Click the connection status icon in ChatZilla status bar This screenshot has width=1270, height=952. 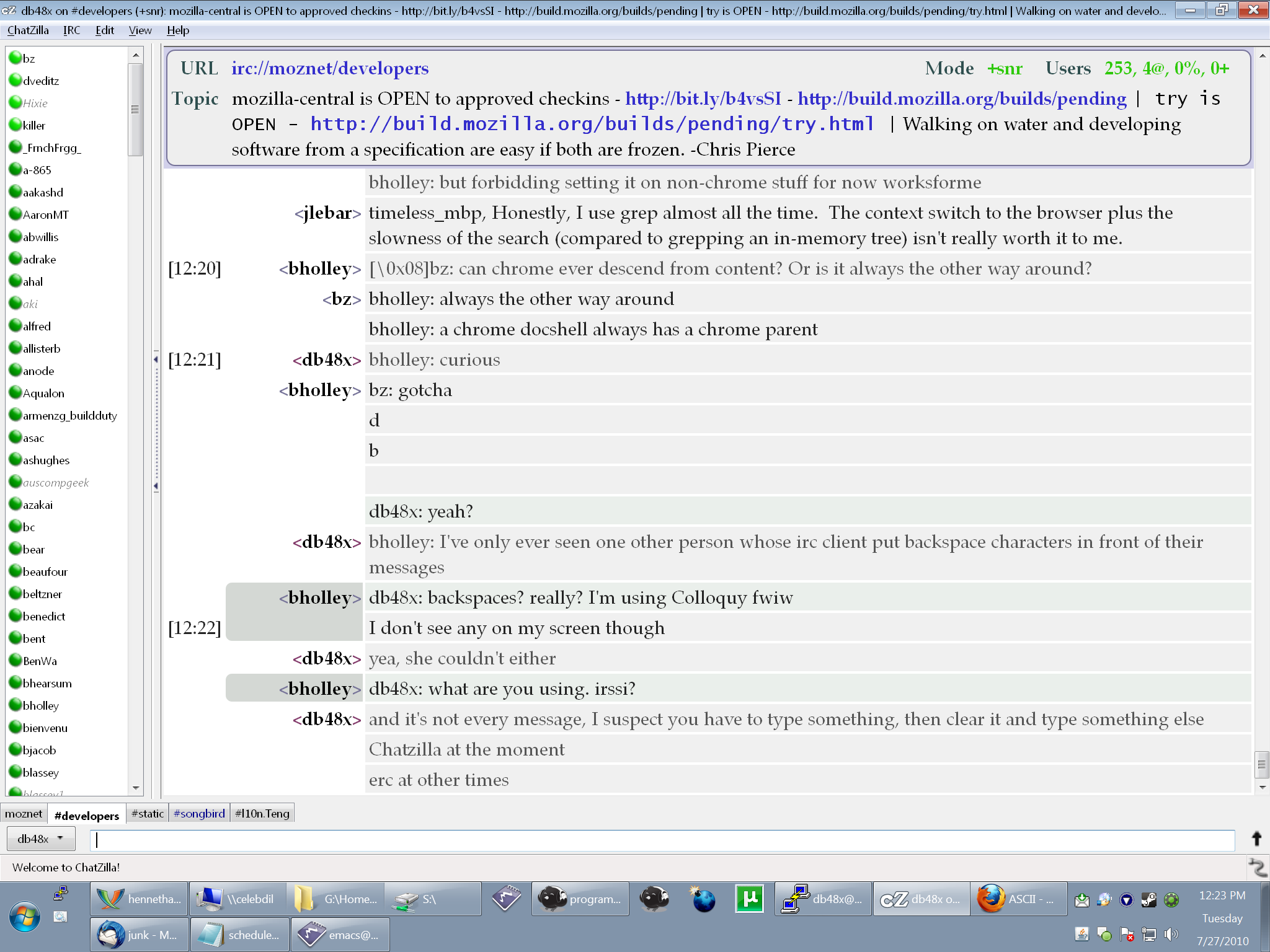coord(1258,867)
